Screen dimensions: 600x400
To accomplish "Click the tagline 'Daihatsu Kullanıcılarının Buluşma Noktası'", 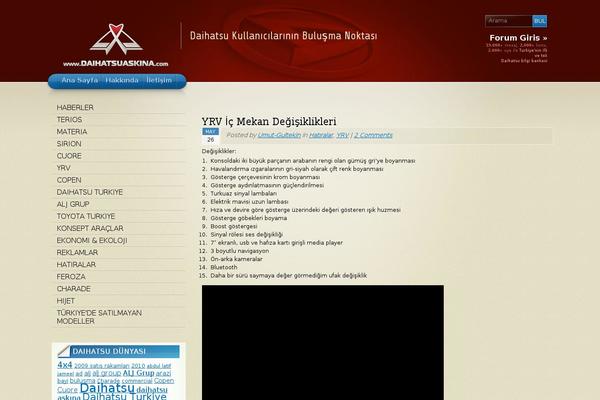I will [284, 36].
